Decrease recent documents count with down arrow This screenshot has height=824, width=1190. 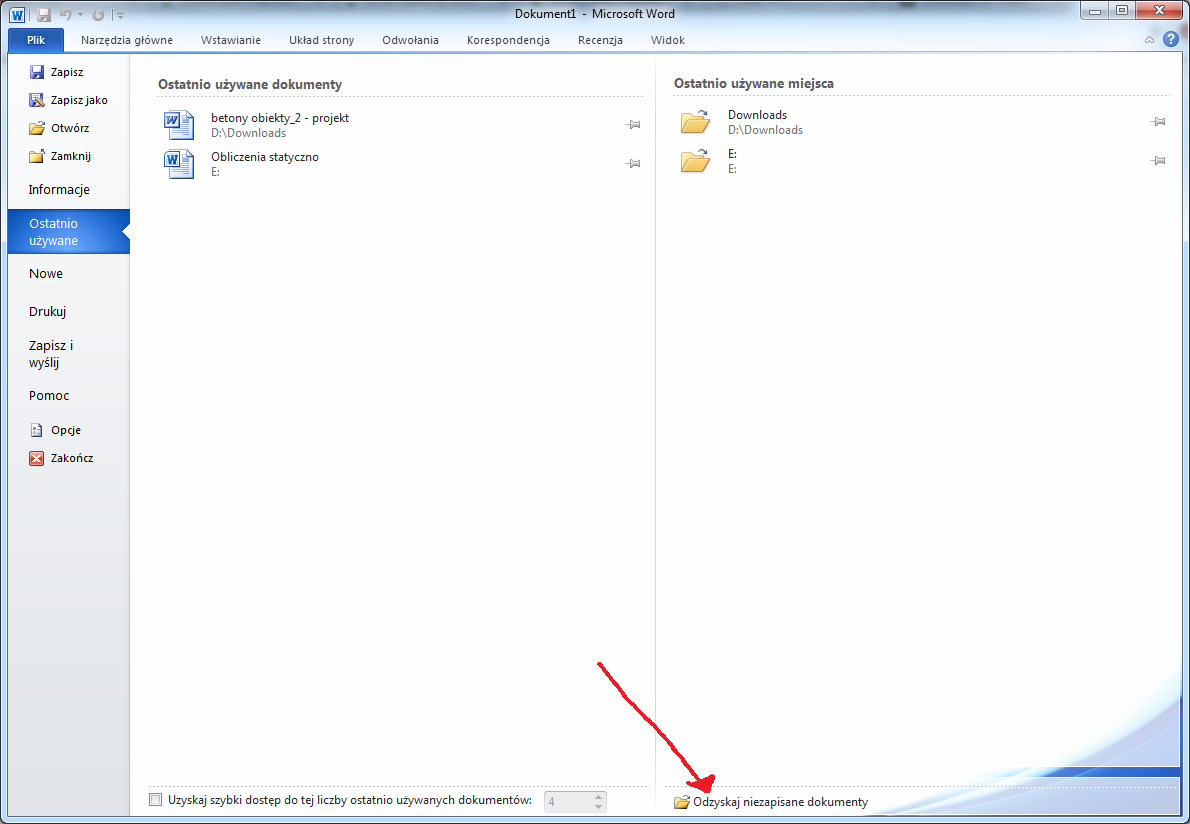[599, 807]
